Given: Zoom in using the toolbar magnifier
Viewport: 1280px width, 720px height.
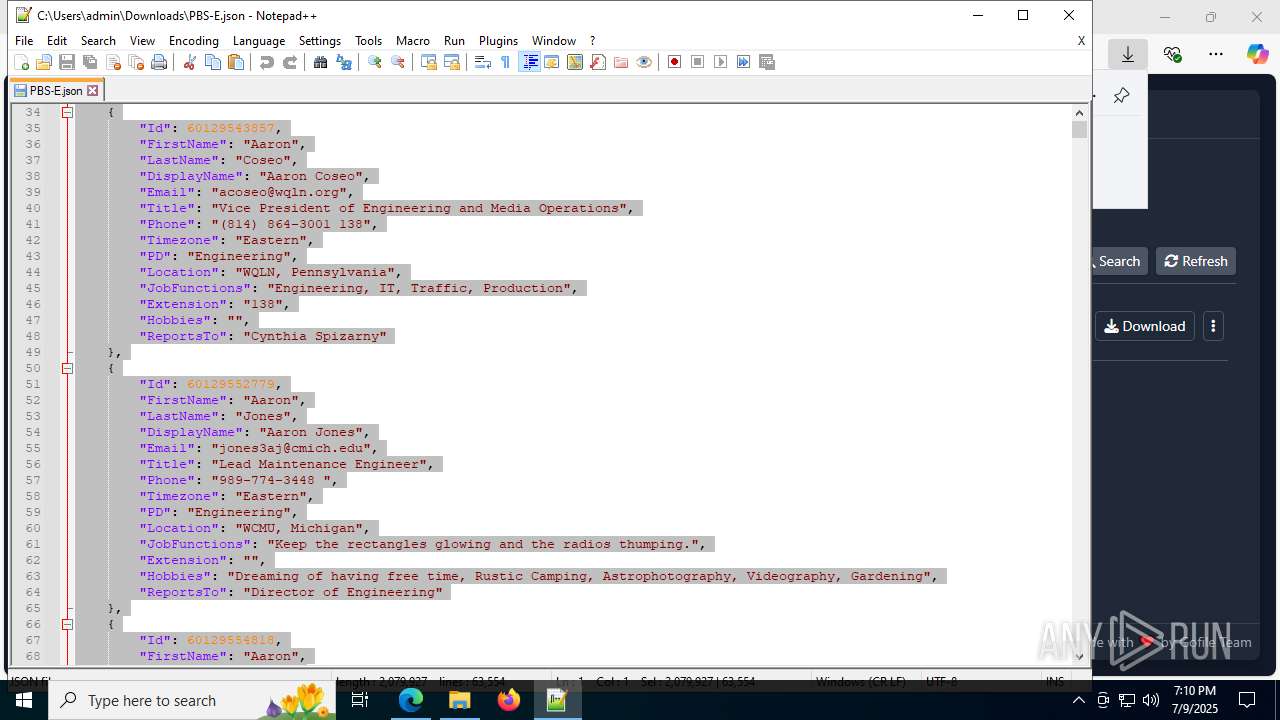Looking at the screenshot, I should click(x=375, y=62).
